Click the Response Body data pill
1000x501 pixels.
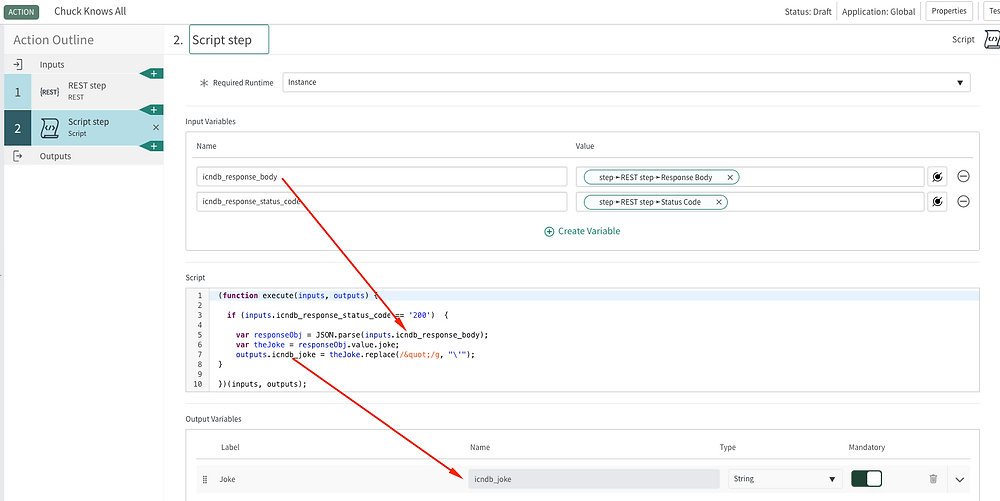(661, 177)
